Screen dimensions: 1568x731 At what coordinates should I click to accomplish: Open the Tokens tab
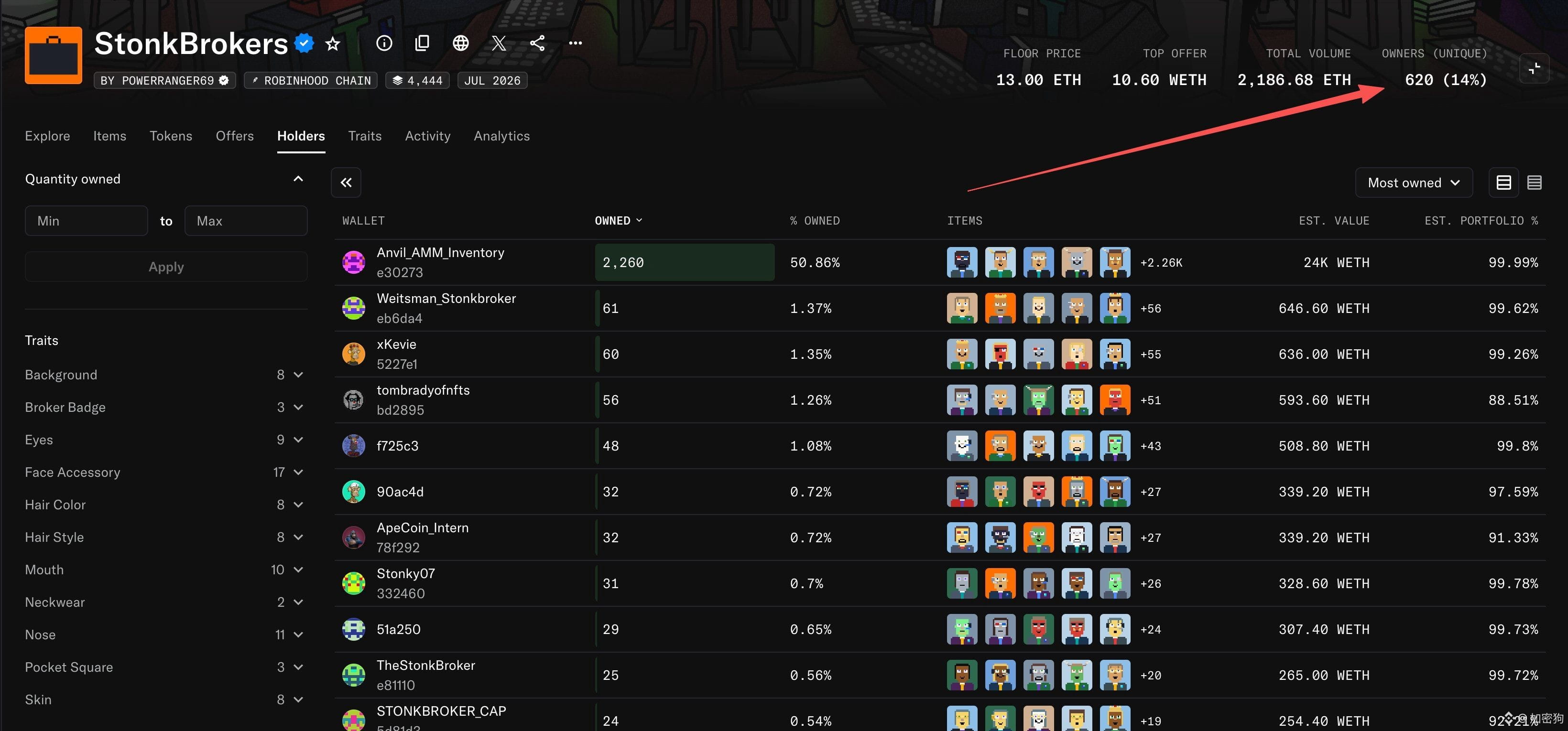[171, 136]
